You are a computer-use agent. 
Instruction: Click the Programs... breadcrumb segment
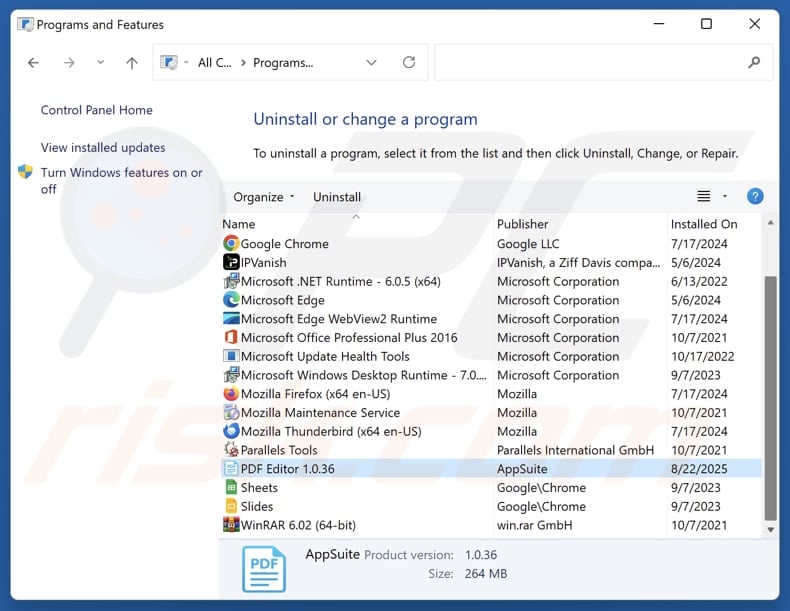pyautogui.click(x=283, y=63)
